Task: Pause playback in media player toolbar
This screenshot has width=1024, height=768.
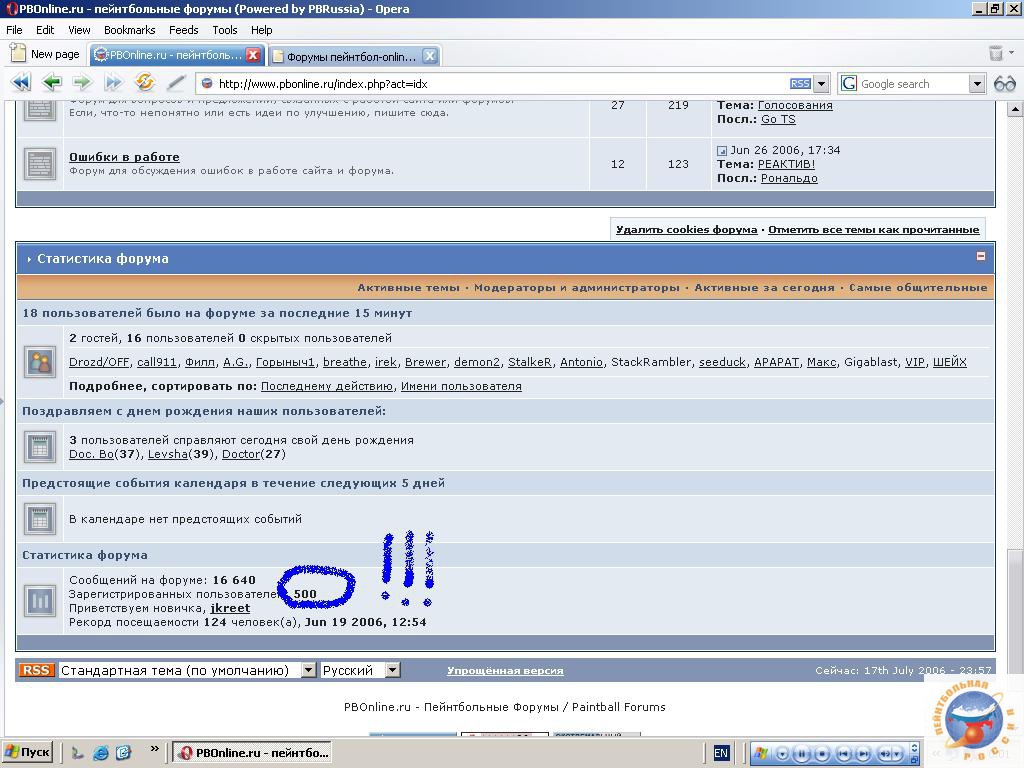Action: (802, 754)
